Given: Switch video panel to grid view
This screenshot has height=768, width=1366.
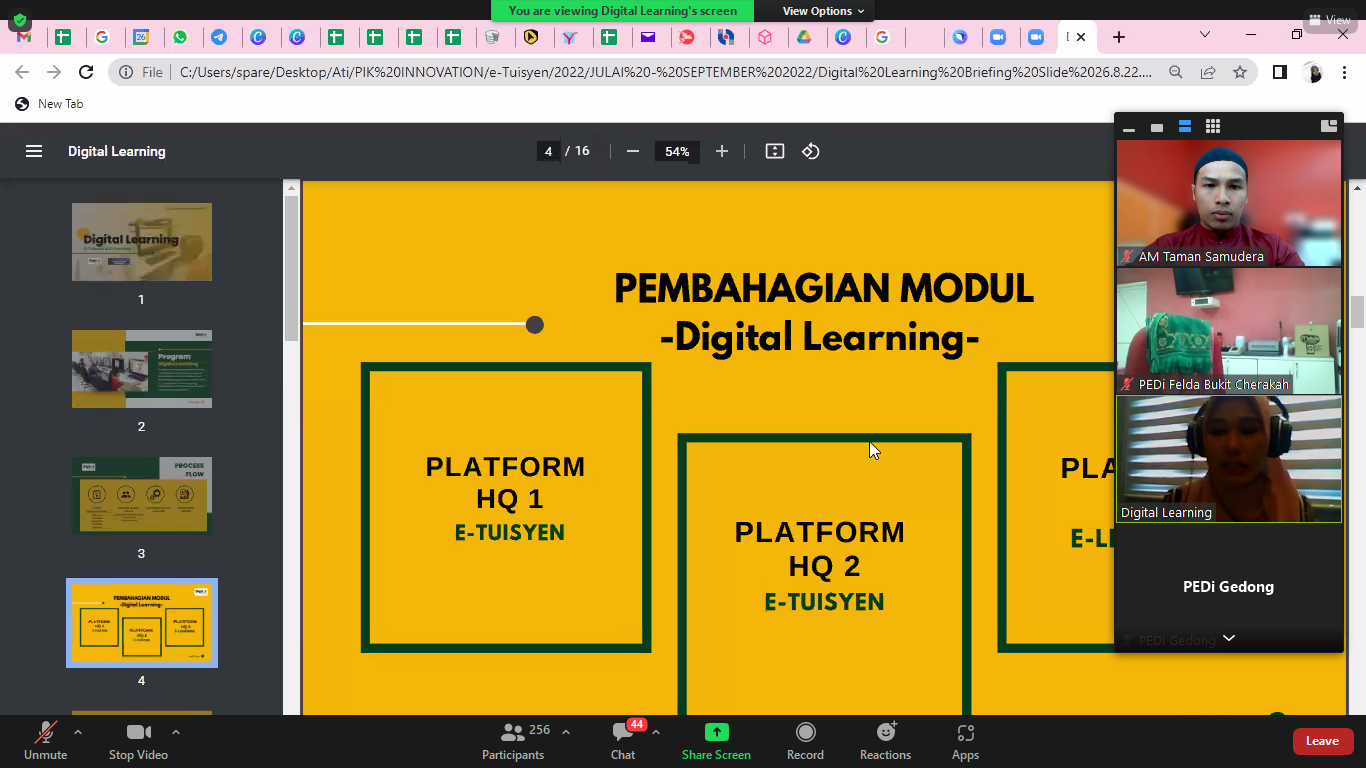Looking at the screenshot, I should (x=1213, y=127).
